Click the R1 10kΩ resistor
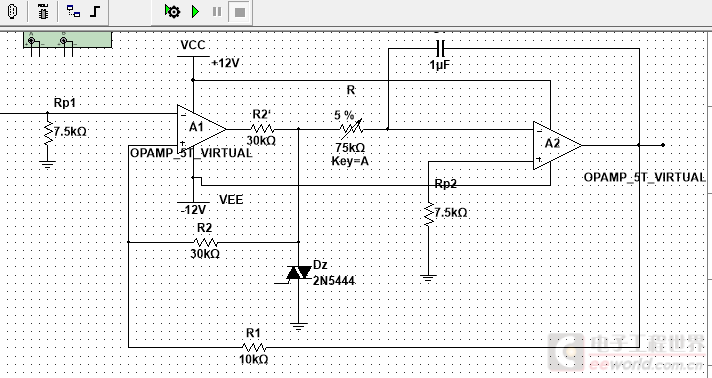712x378 pixels. pyautogui.click(x=254, y=348)
